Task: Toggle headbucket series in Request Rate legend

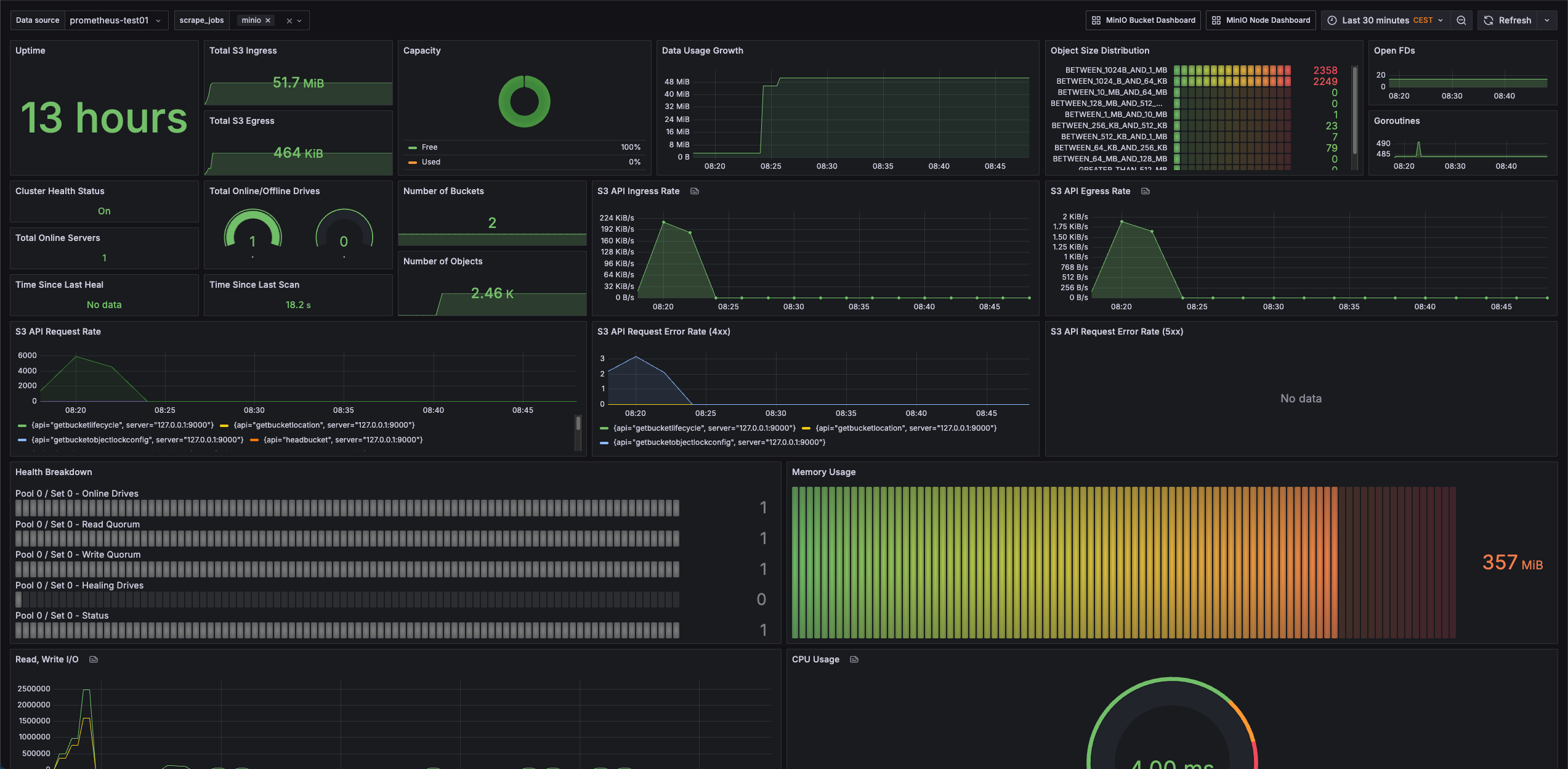Action: click(x=342, y=440)
